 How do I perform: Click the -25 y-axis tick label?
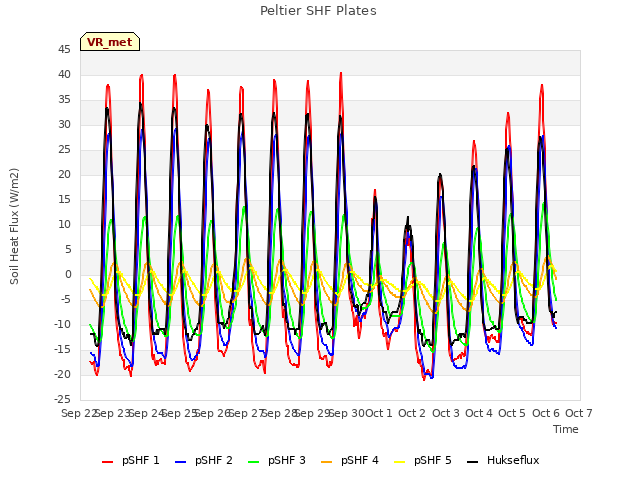click(62, 399)
